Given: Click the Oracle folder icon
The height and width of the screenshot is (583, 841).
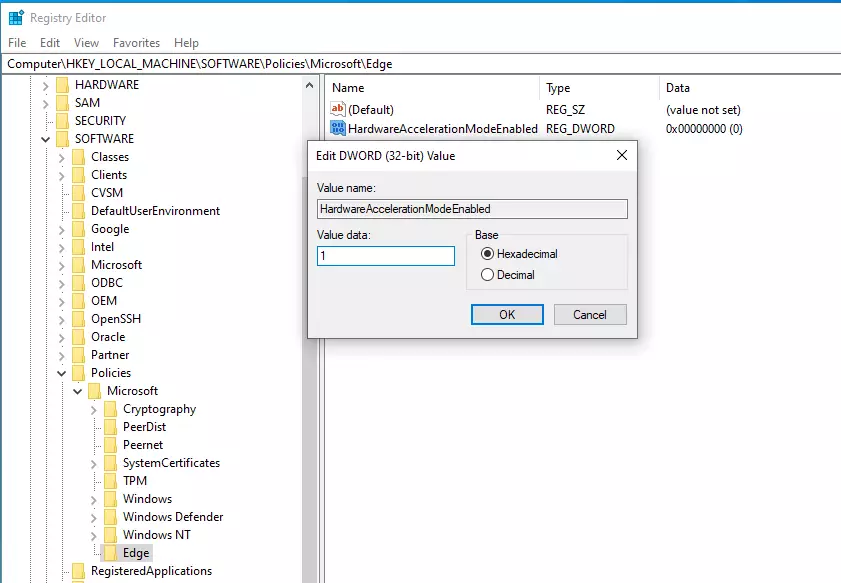Looking at the screenshot, I should pos(78,337).
